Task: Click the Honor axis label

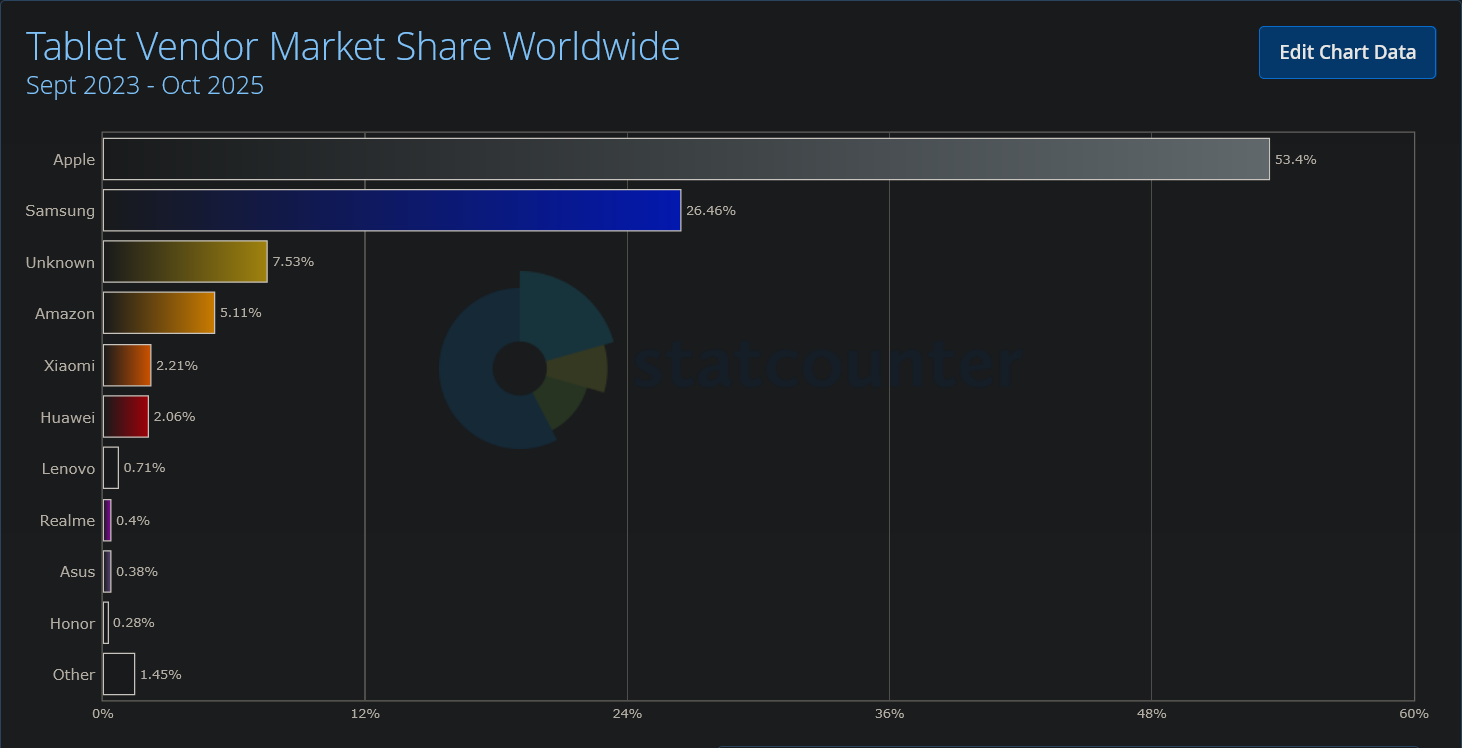Action: [x=72, y=623]
